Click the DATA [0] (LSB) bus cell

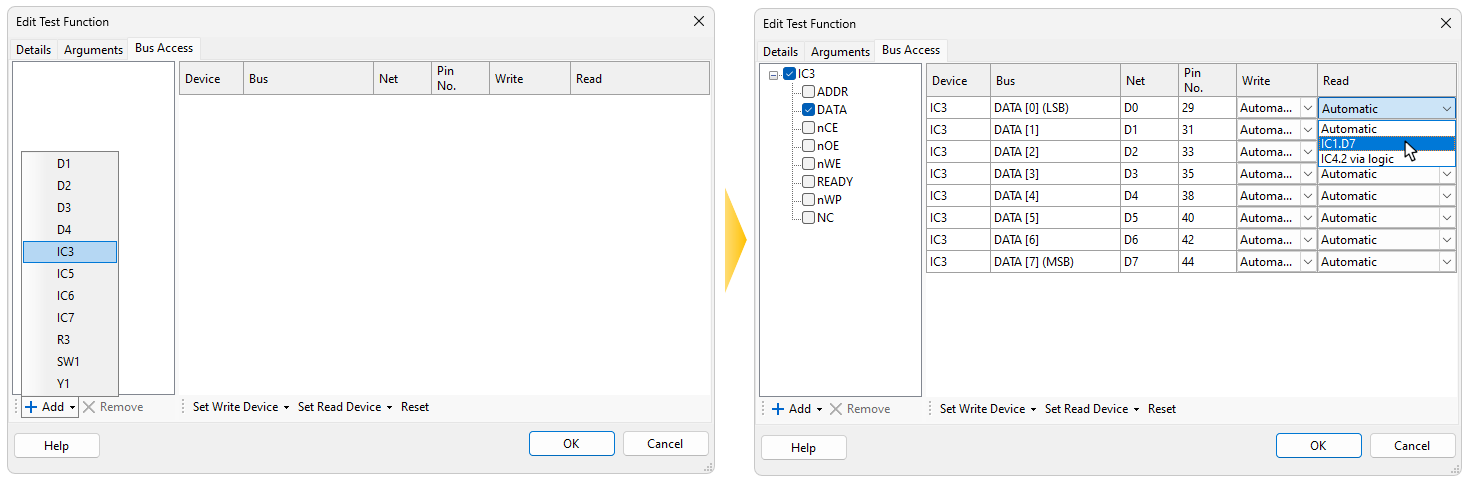pyautogui.click(x=1055, y=108)
